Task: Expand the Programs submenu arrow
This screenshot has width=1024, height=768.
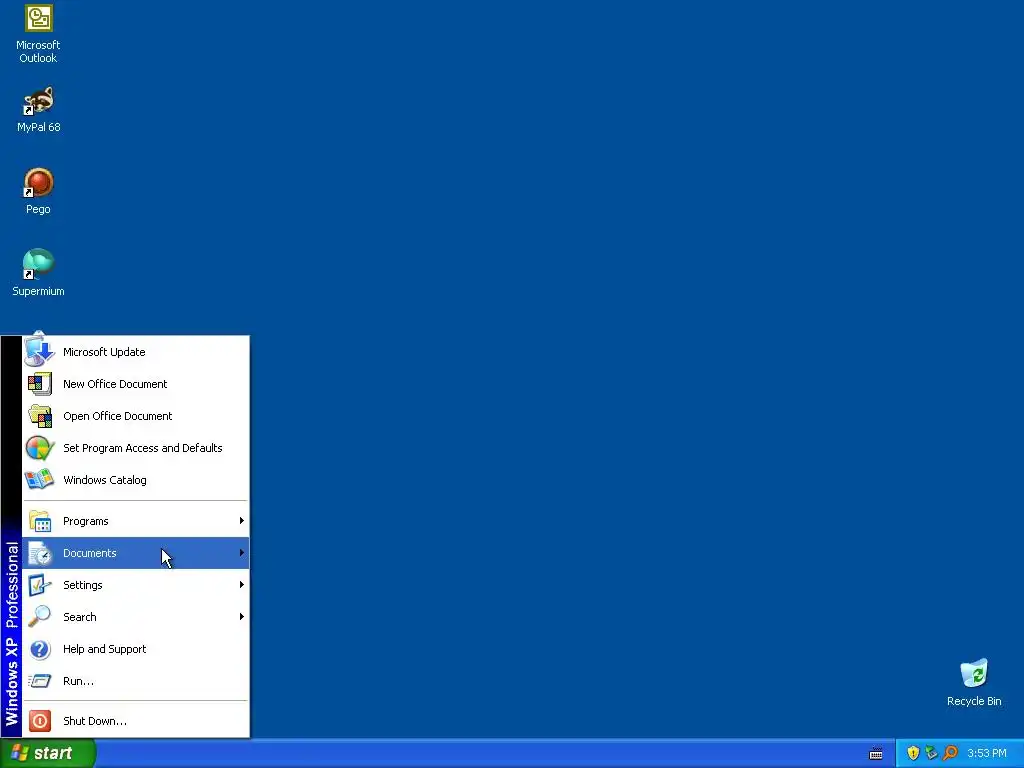Action: [242, 520]
